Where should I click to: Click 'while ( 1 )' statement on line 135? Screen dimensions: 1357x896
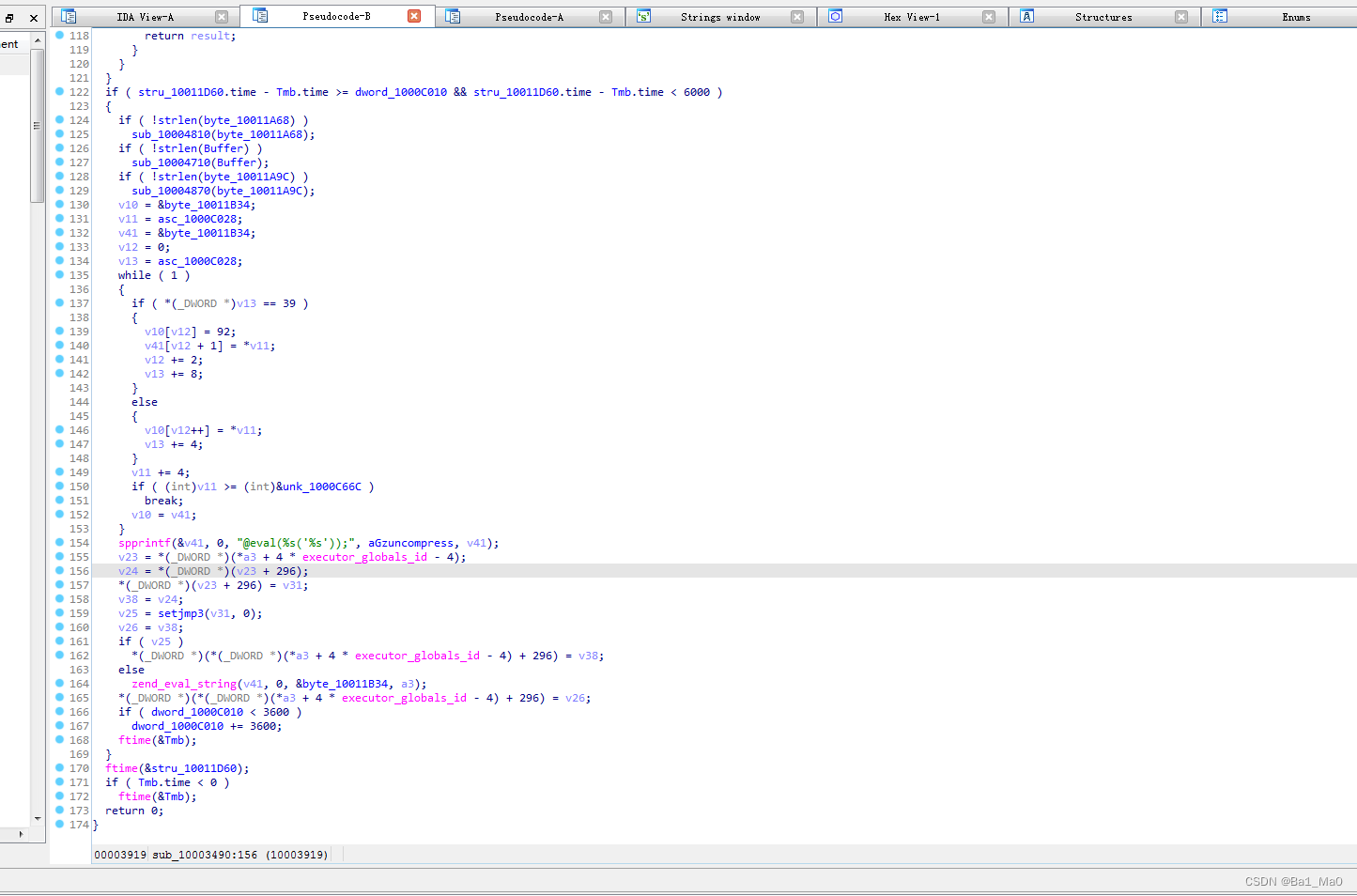click(x=154, y=275)
